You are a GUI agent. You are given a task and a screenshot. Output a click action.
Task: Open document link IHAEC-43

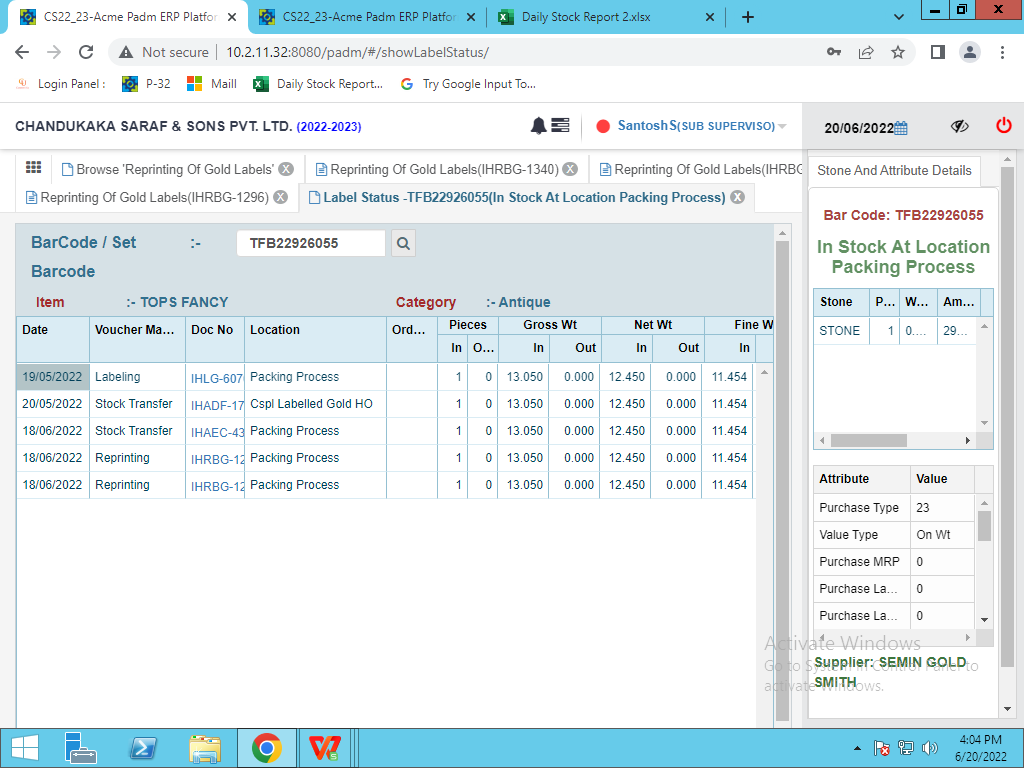coord(216,432)
